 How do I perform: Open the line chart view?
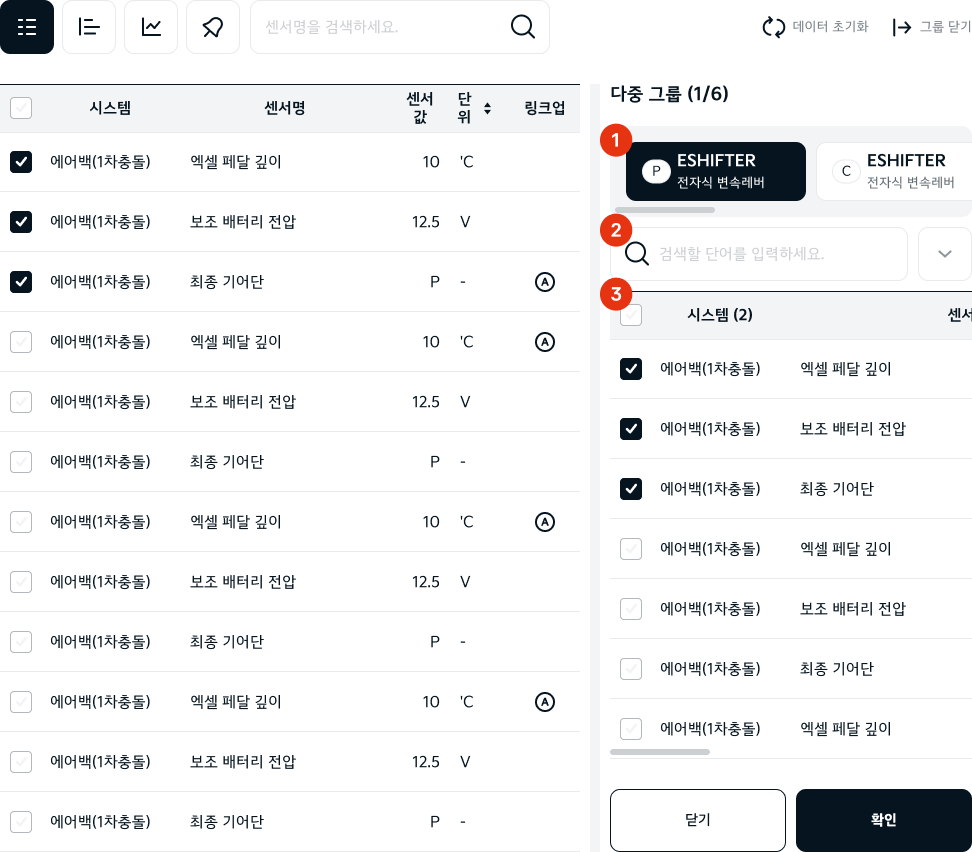coord(151,27)
